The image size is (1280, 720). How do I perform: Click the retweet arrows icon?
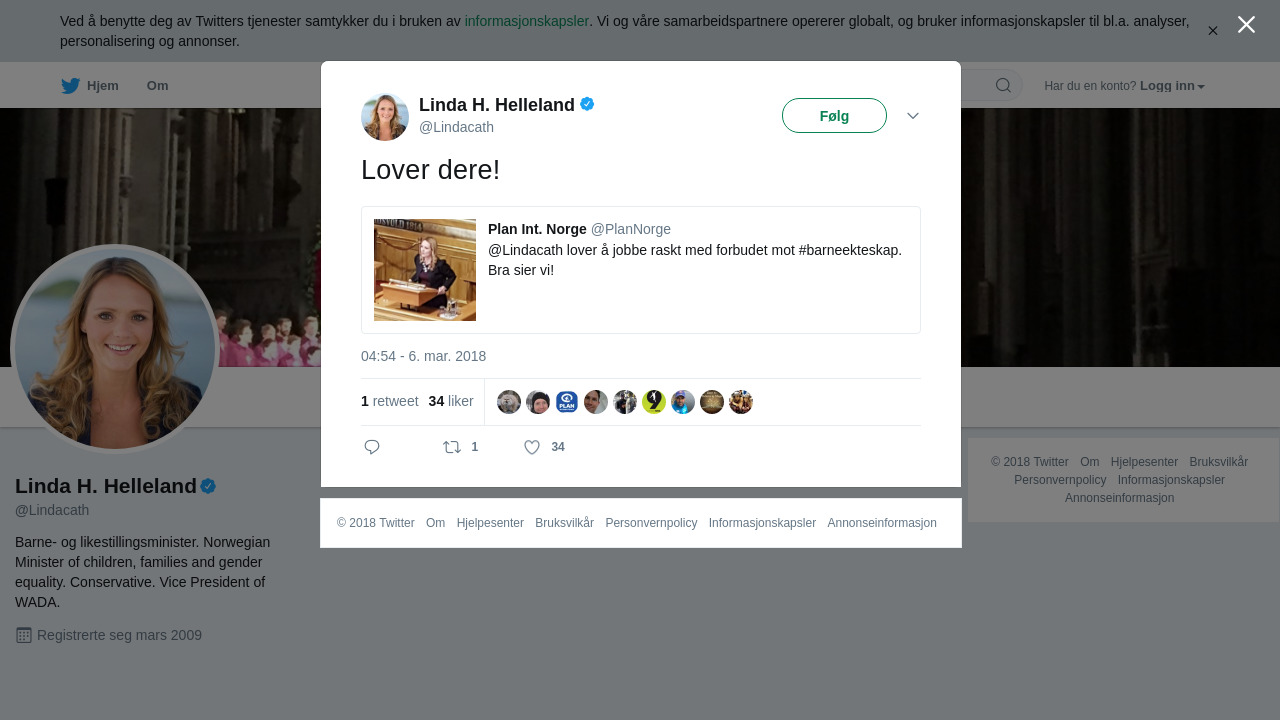tap(452, 447)
